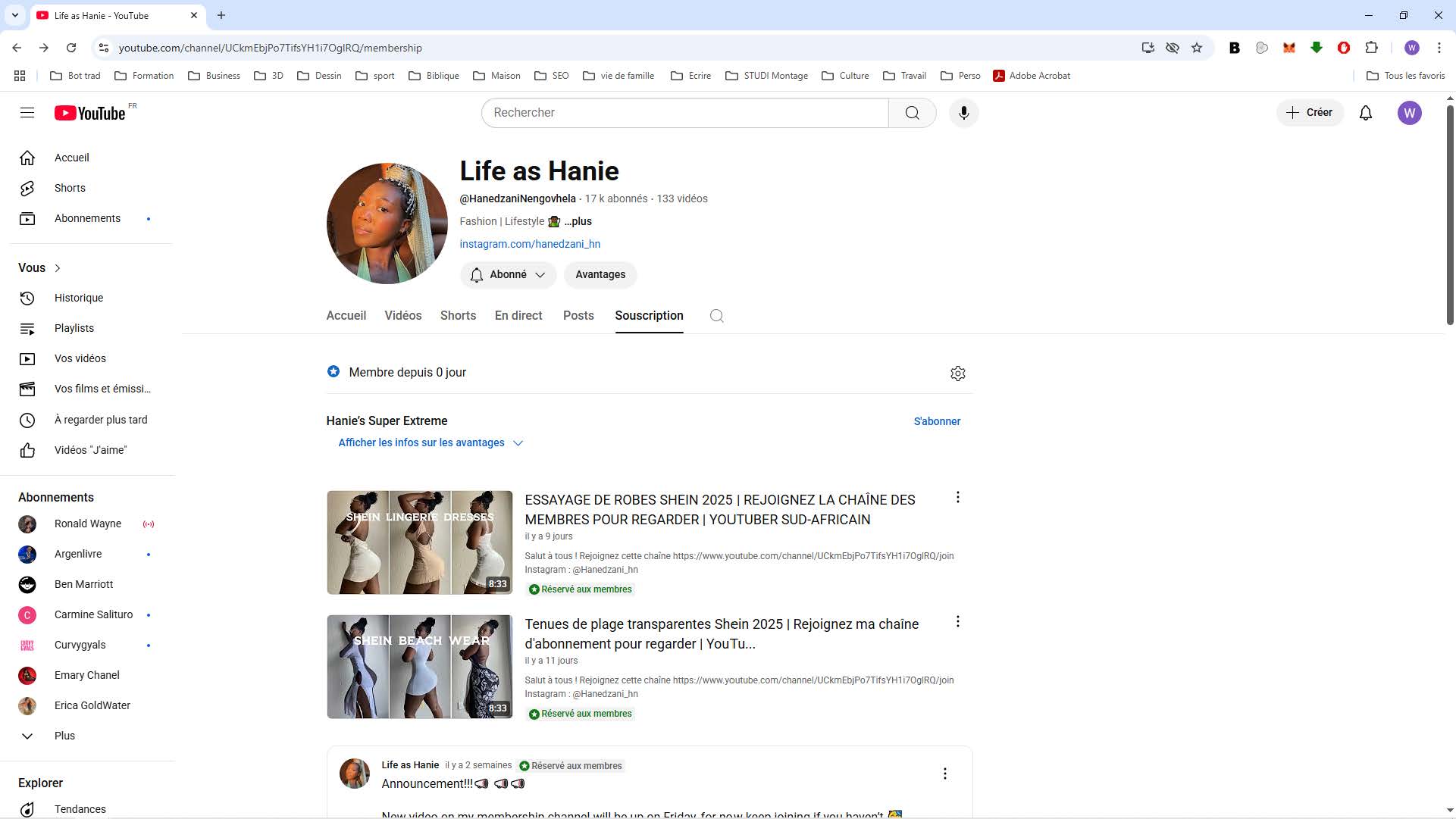
Task: Bookmark this page with star icon
Action: tap(1197, 48)
